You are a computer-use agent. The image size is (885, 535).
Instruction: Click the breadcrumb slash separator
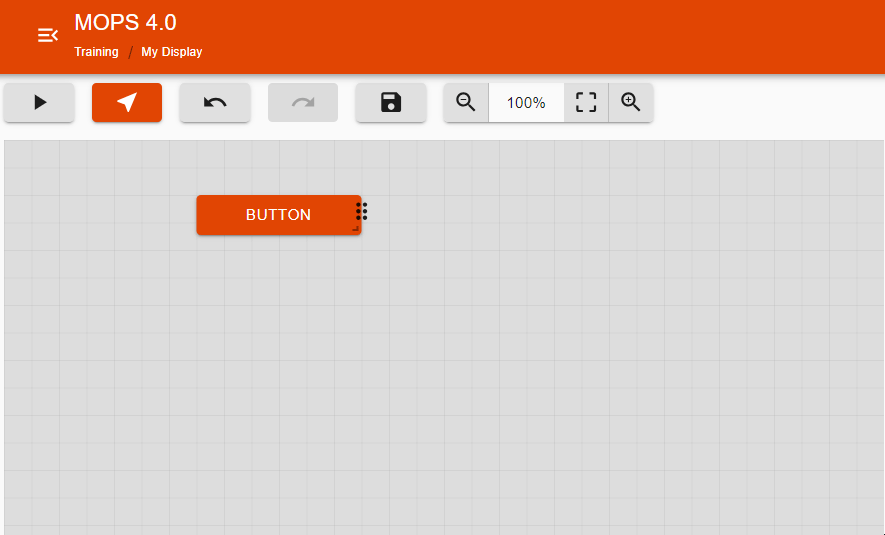coord(130,52)
